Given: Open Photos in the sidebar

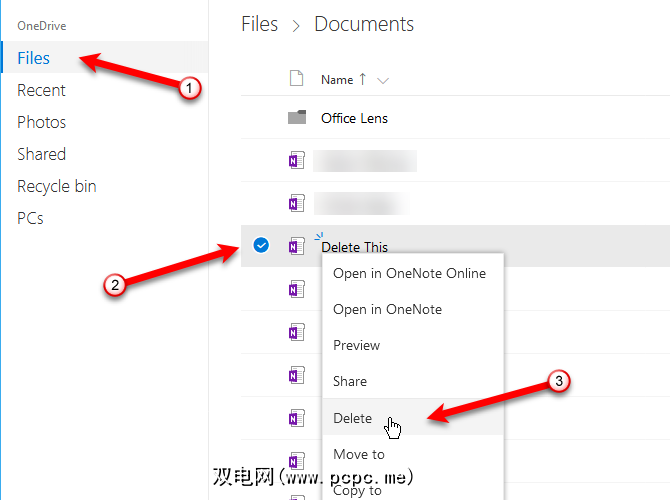Looking at the screenshot, I should pyautogui.click(x=41, y=122).
